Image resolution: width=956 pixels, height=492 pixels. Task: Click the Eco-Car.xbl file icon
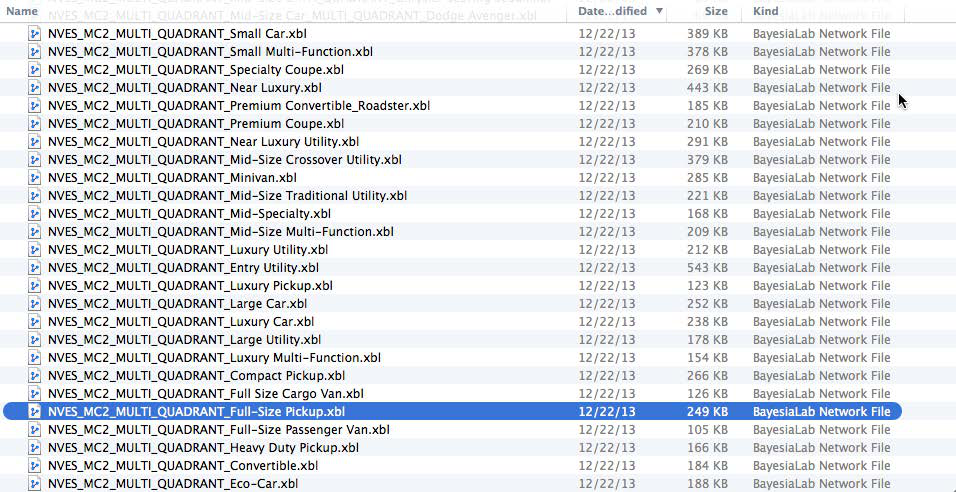35,484
